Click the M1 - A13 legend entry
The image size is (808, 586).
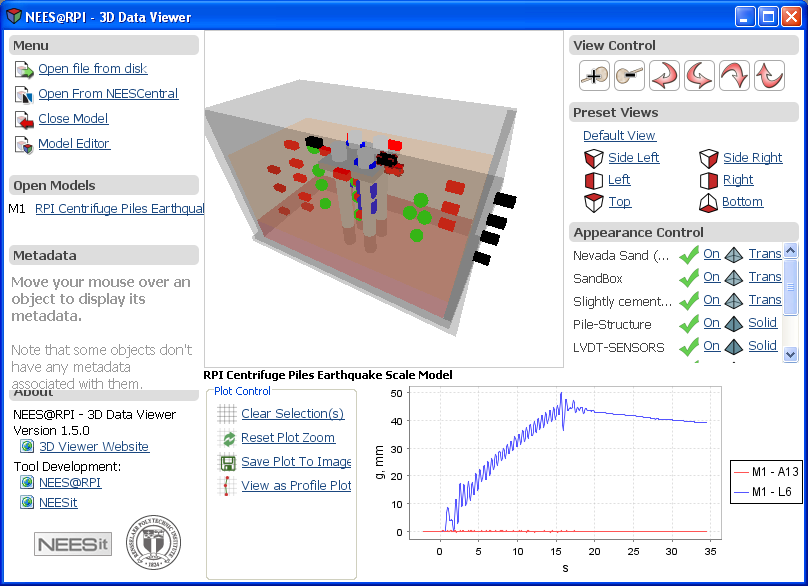pos(766,472)
